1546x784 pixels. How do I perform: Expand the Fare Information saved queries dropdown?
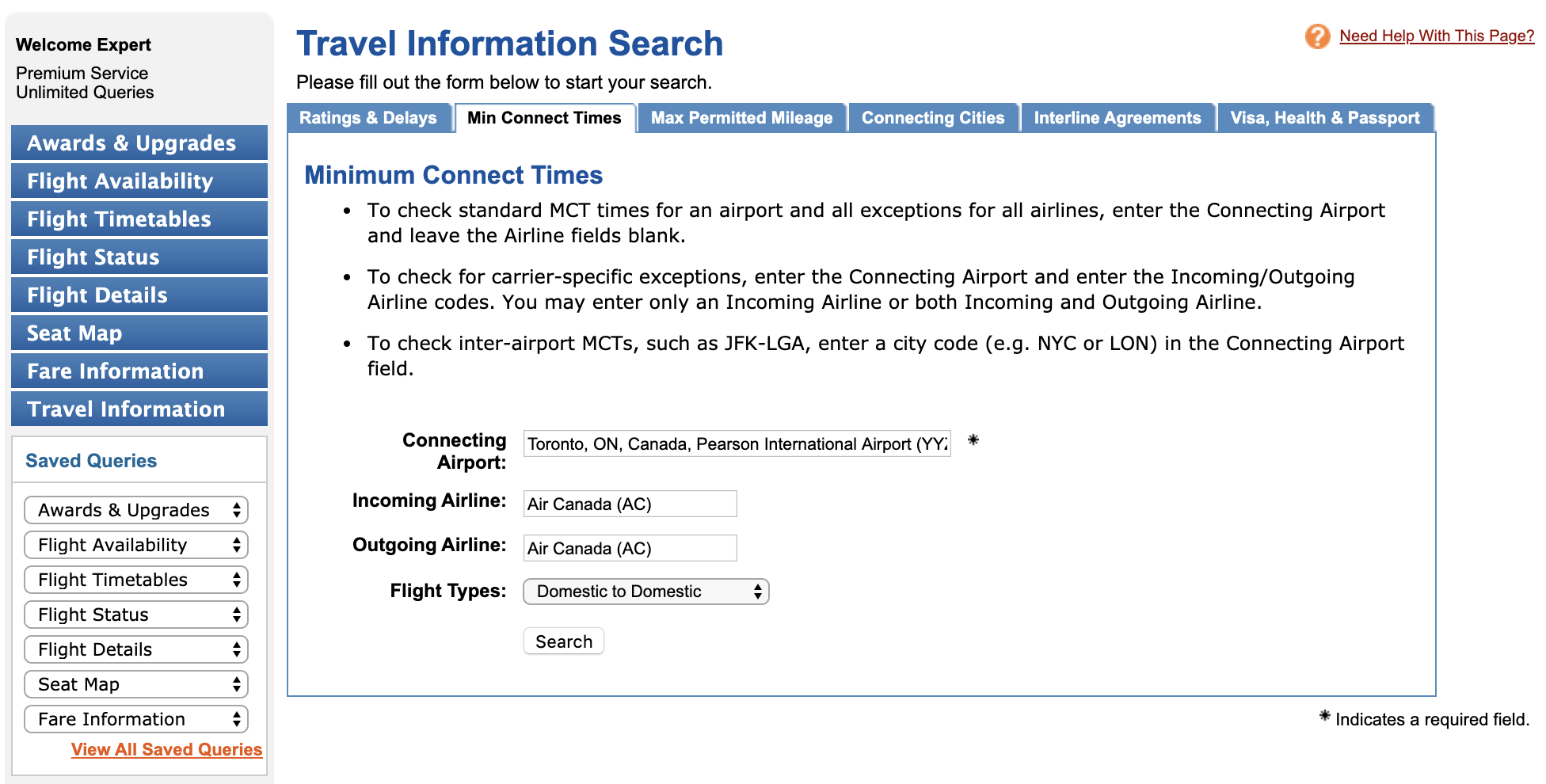coord(136,719)
